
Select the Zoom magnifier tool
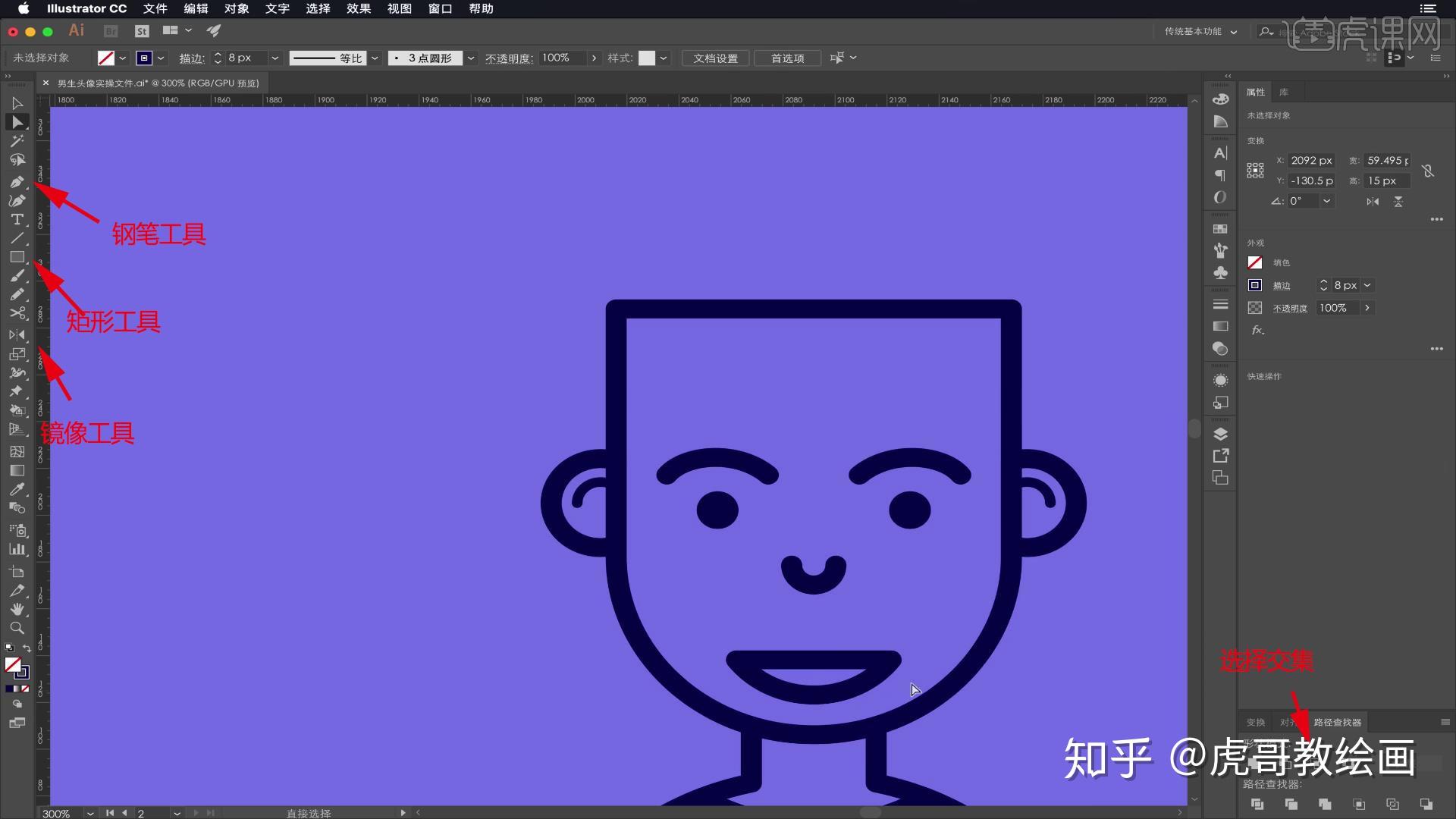coord(17,628)
